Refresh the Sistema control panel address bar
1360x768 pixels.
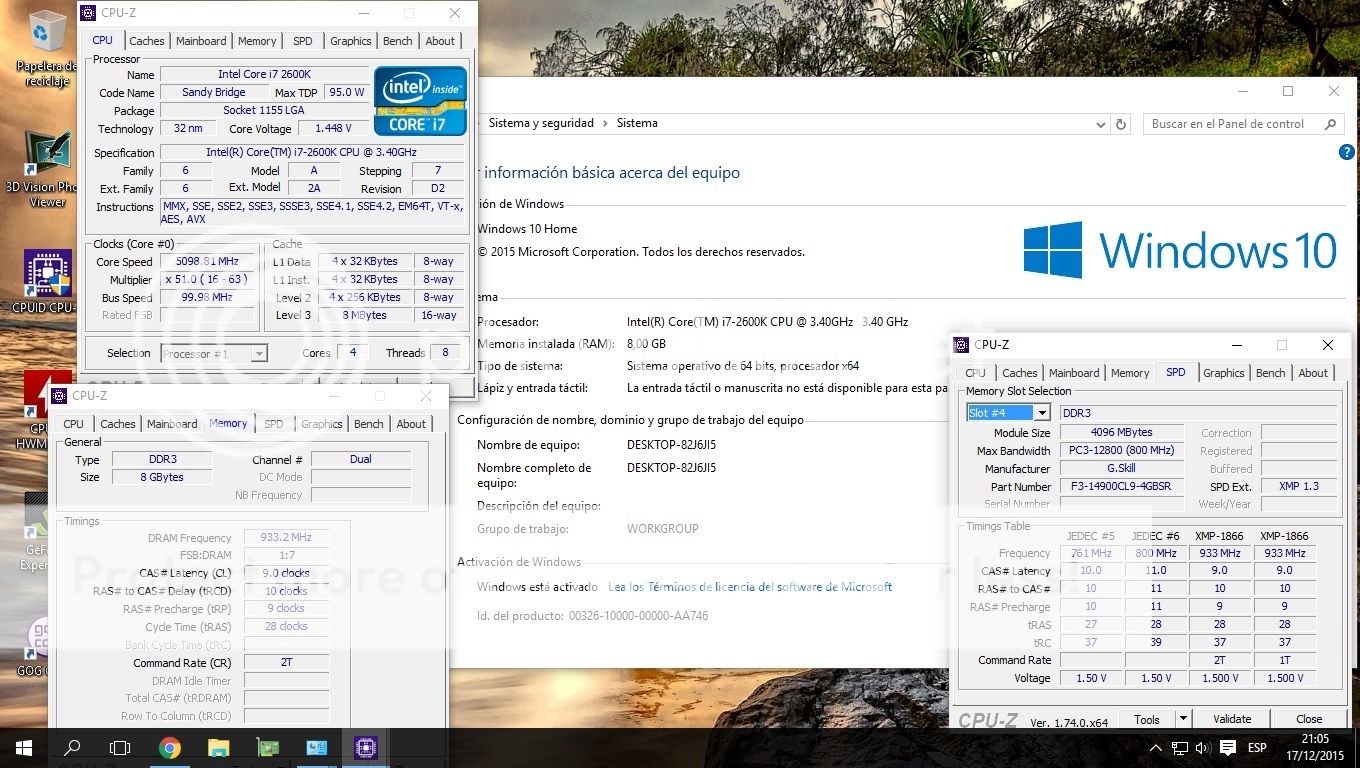[1121, 124]
